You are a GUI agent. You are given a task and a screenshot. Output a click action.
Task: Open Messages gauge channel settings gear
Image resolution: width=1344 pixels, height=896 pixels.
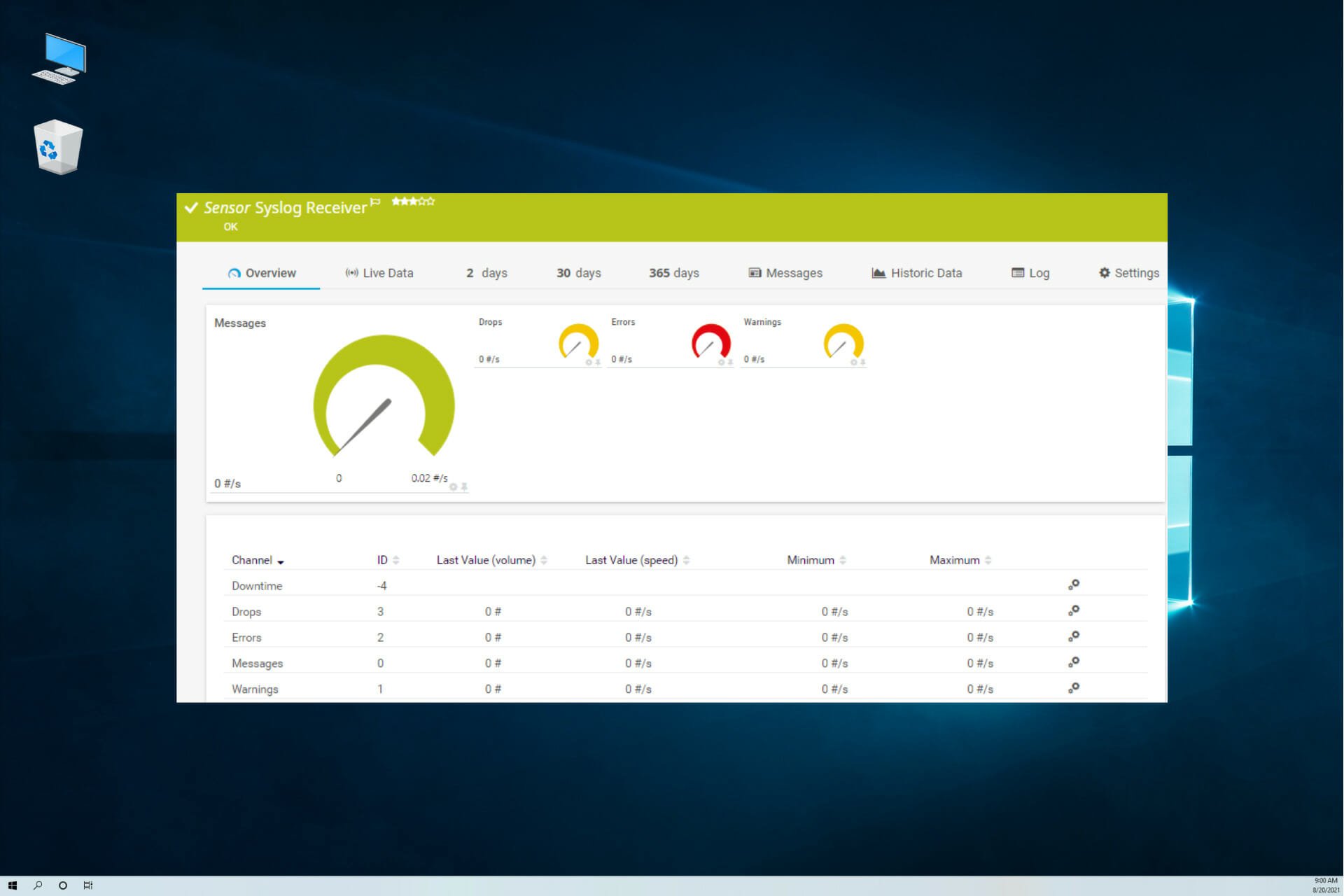pyautogui.click(x=453, y=486)
